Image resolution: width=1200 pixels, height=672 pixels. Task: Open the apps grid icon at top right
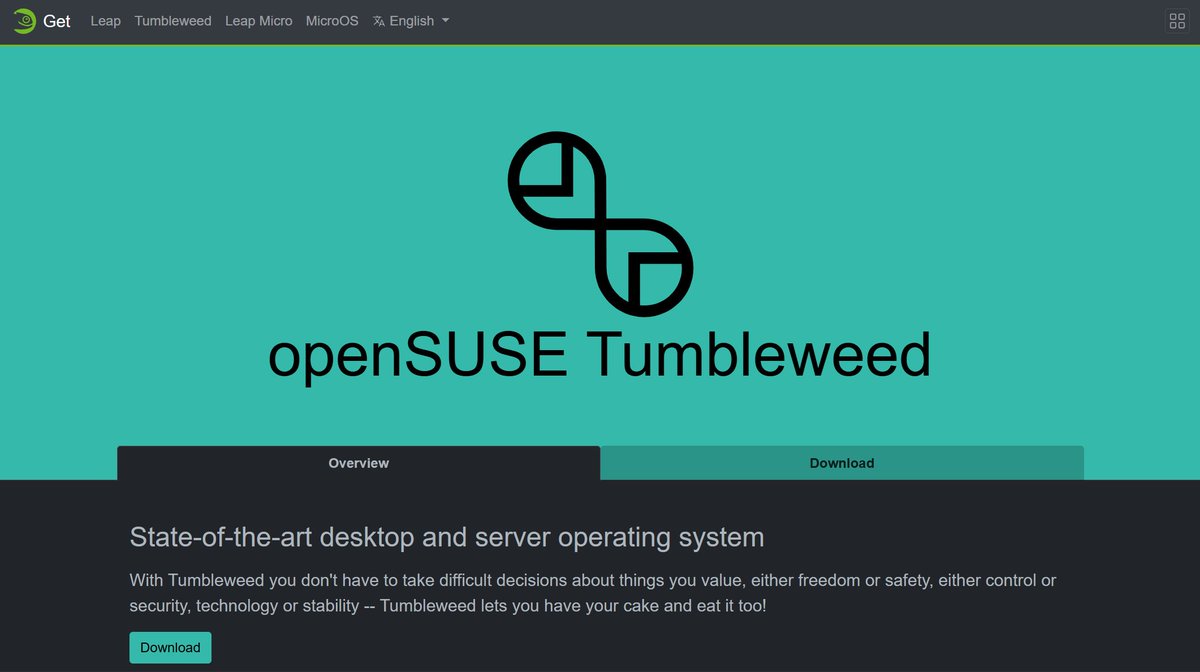point(1177,21)
